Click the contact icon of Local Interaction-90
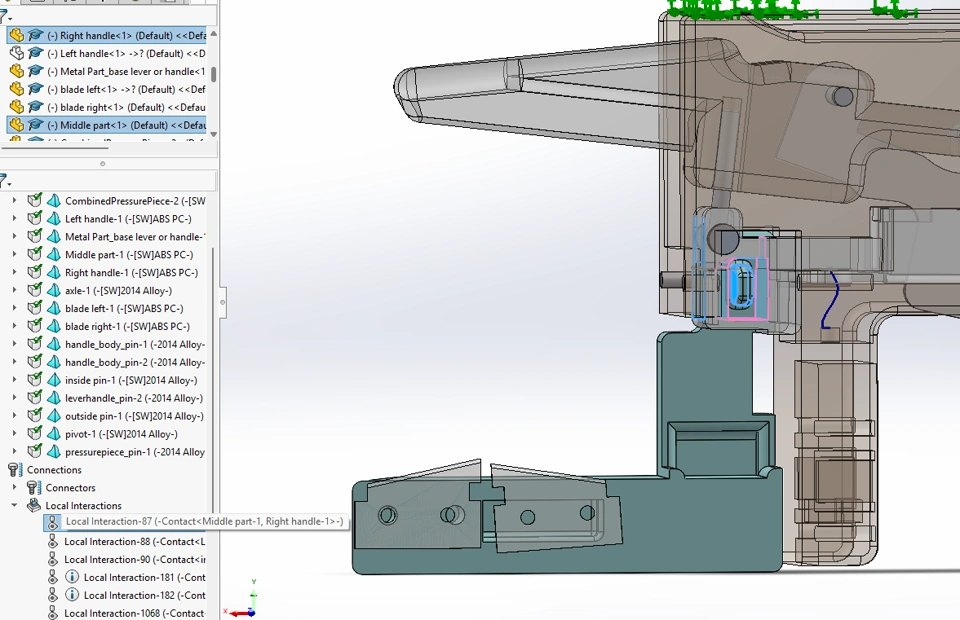The width and height of the screenshot is (960, 620). 53,559
